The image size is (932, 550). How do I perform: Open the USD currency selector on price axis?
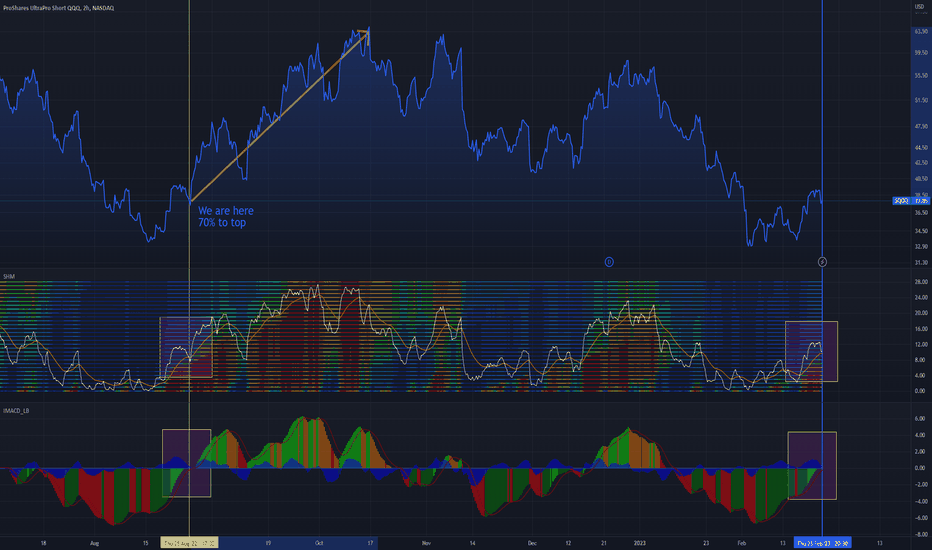pos(920,7)
